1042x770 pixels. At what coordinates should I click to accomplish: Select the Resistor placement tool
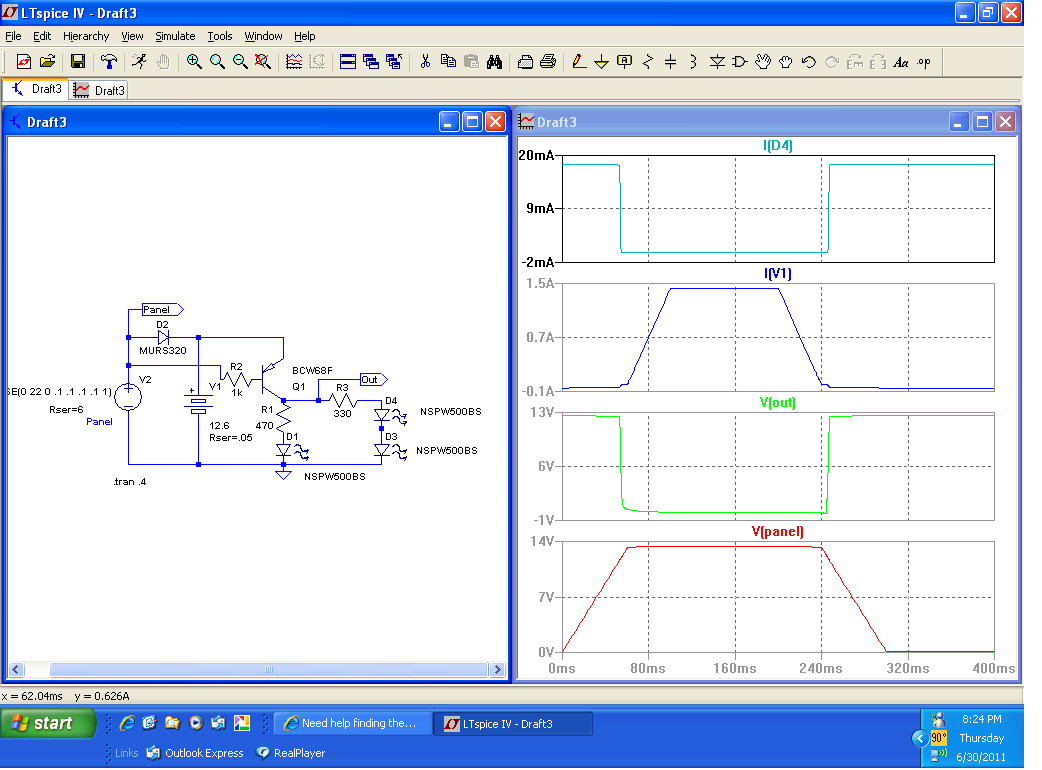(x=648, y=62)
